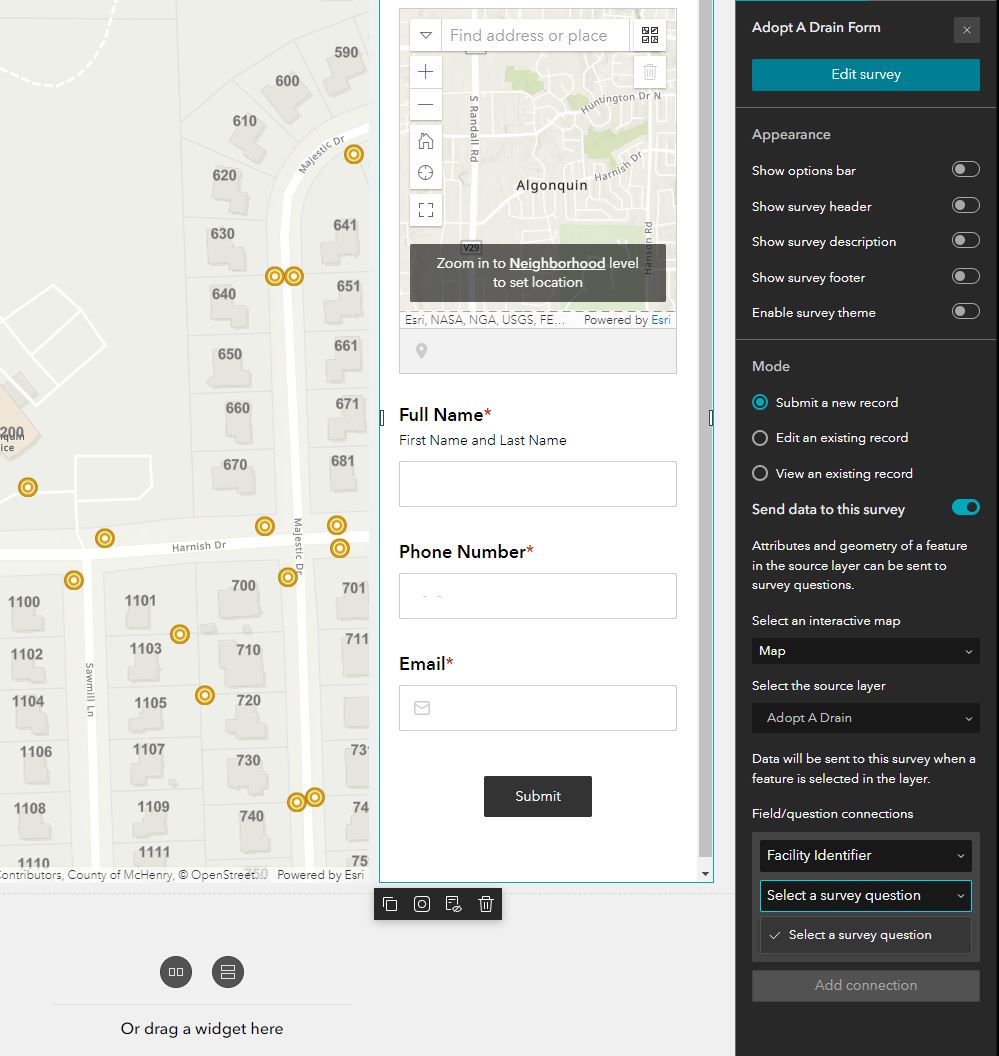Expand the search options arrow beside the address bar

pos(425,34)
